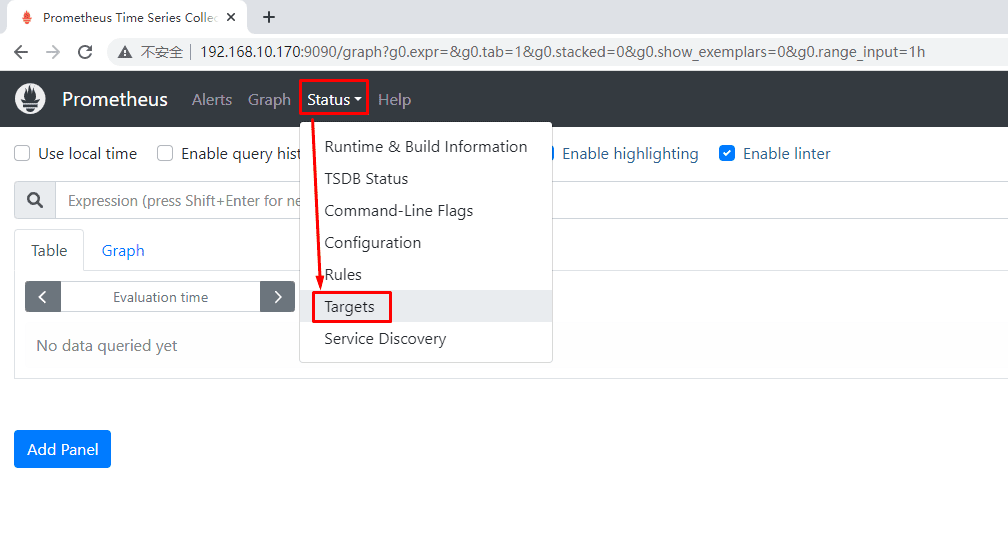This screenshot has height=535, width=1008.
Task: Click the magnifier search icon
Action: pos(35,201)
